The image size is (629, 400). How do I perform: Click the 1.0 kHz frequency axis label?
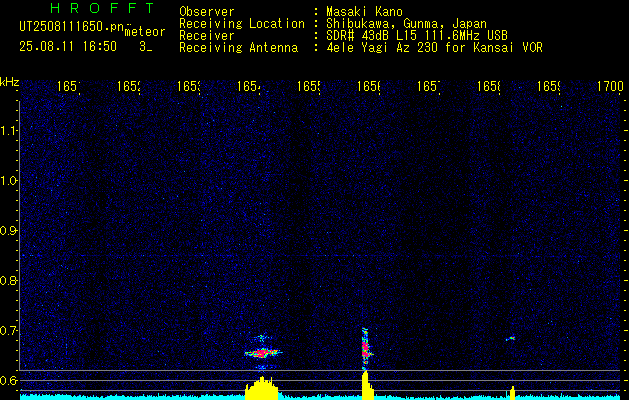point(8,181)
